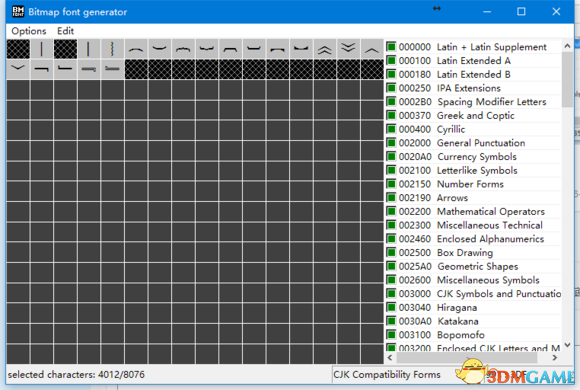
Task: Select the '002600 Miscellaneous Symbols' row
Action: point(473,280)
